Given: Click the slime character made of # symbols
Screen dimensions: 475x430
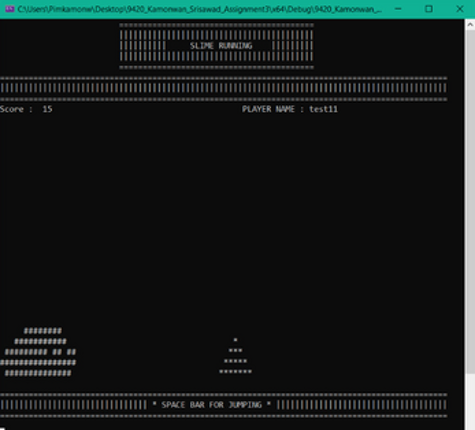Looking at the screenshot, I should (38, 352).
